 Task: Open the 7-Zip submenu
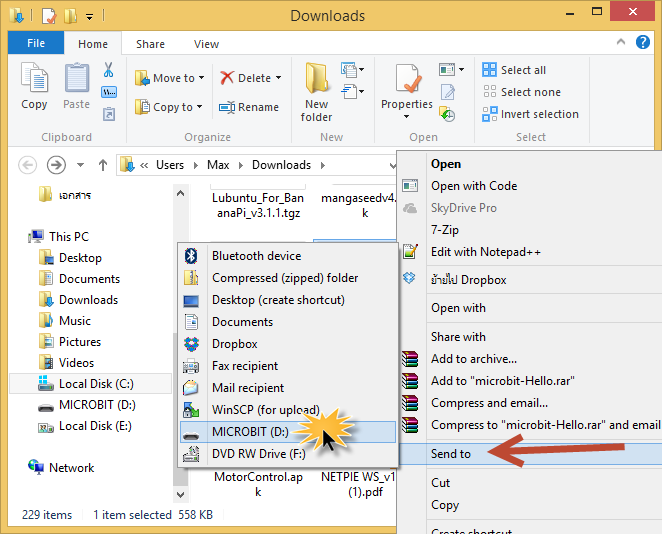point(530,230)
